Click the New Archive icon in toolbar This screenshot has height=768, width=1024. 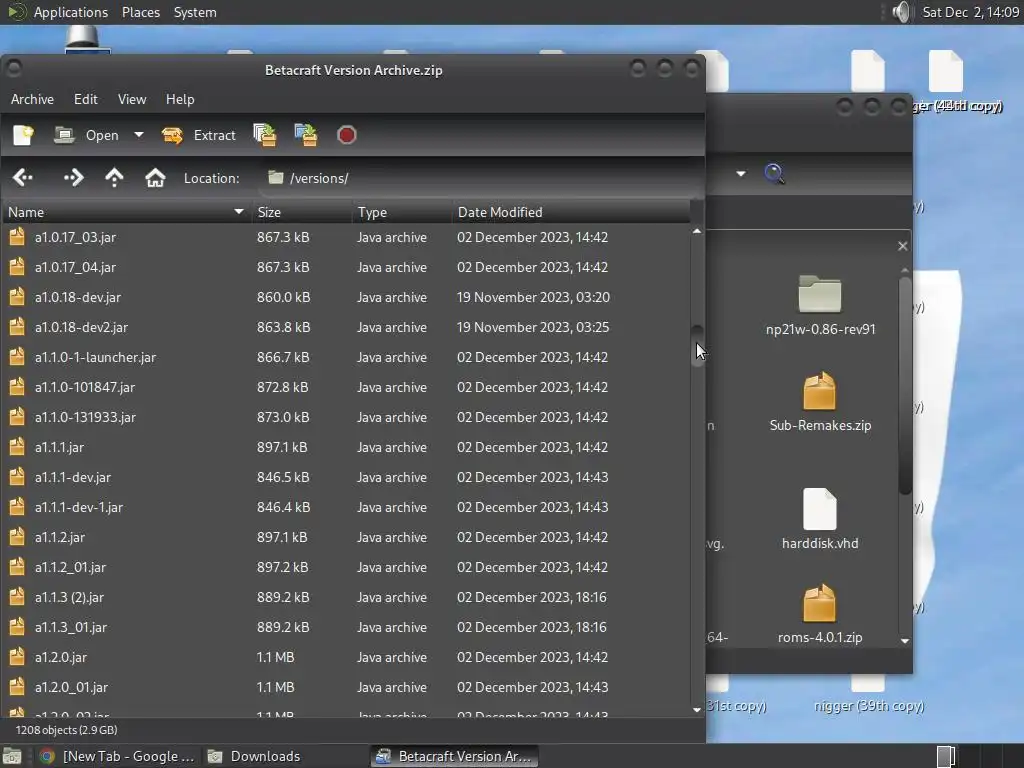[x=24, y=135]
